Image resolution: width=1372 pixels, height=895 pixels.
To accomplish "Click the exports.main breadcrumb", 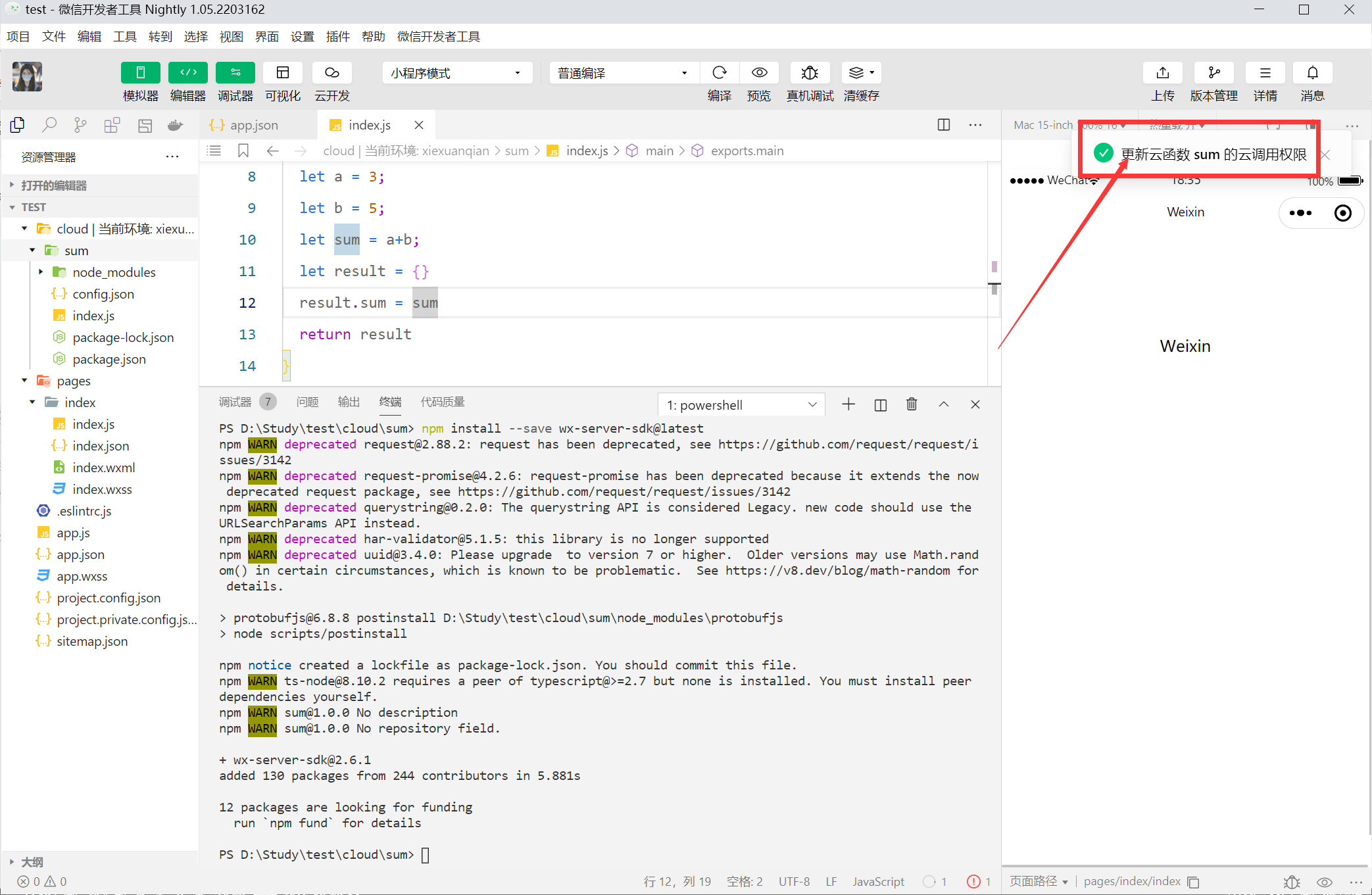I will tap(747, 151).
